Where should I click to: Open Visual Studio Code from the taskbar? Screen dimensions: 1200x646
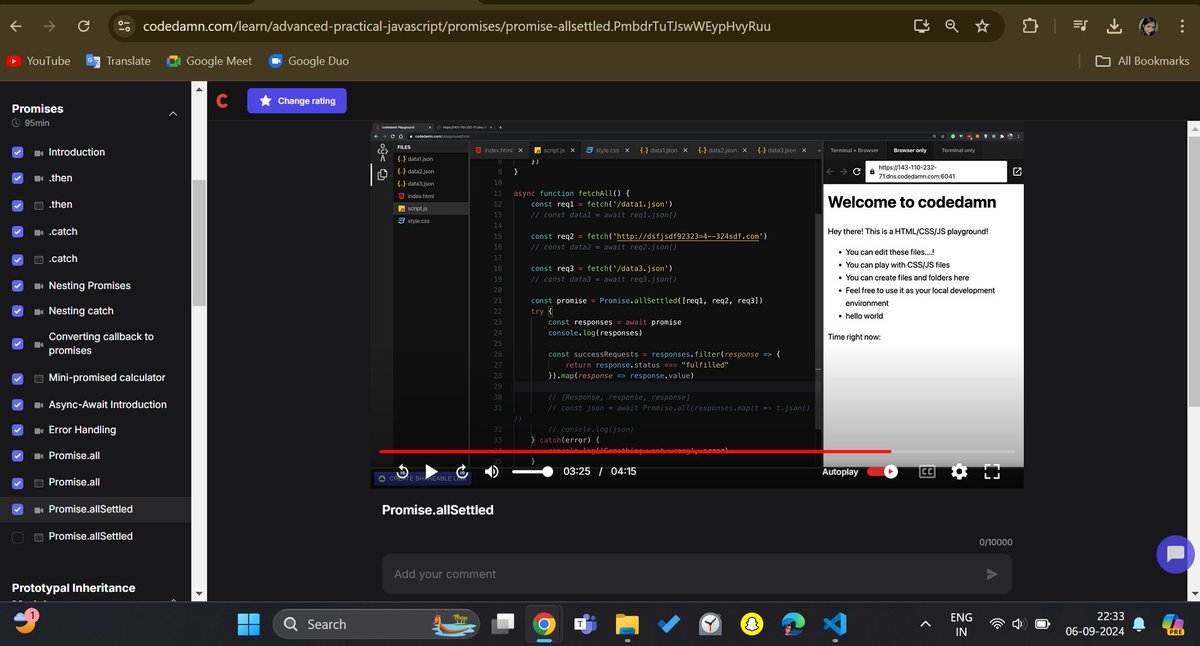point(835,624)
